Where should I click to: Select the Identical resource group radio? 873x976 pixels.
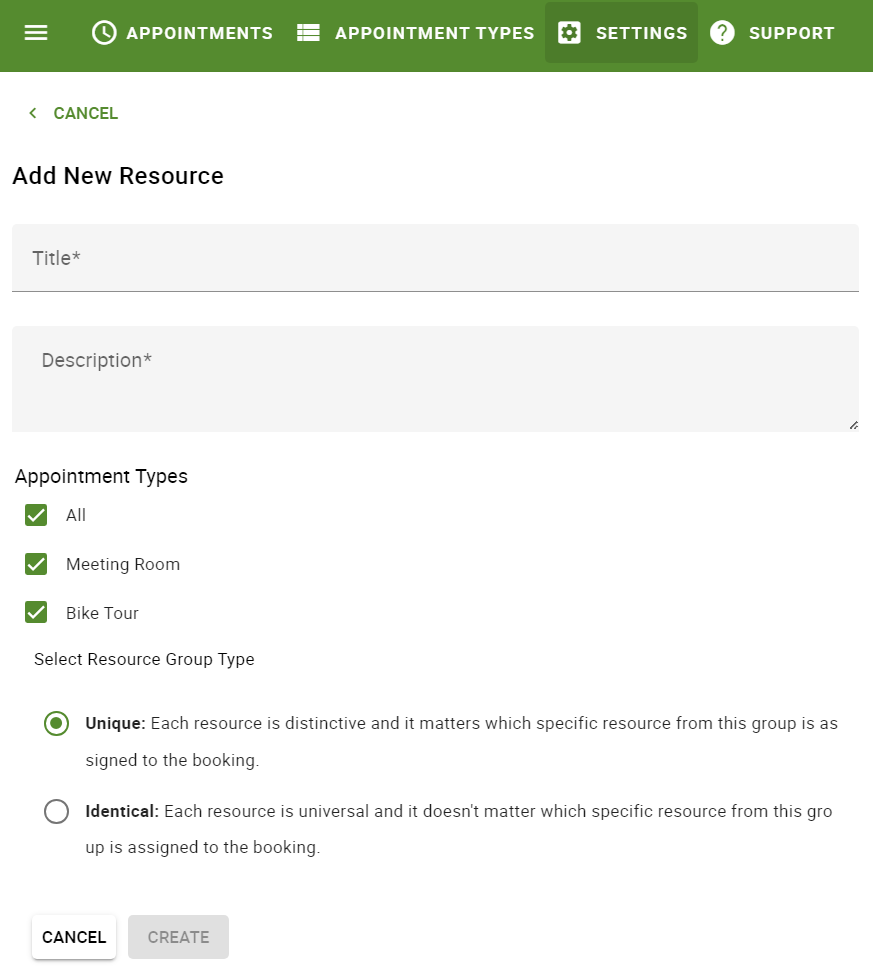pyautogui.click(x=57, y=811)
